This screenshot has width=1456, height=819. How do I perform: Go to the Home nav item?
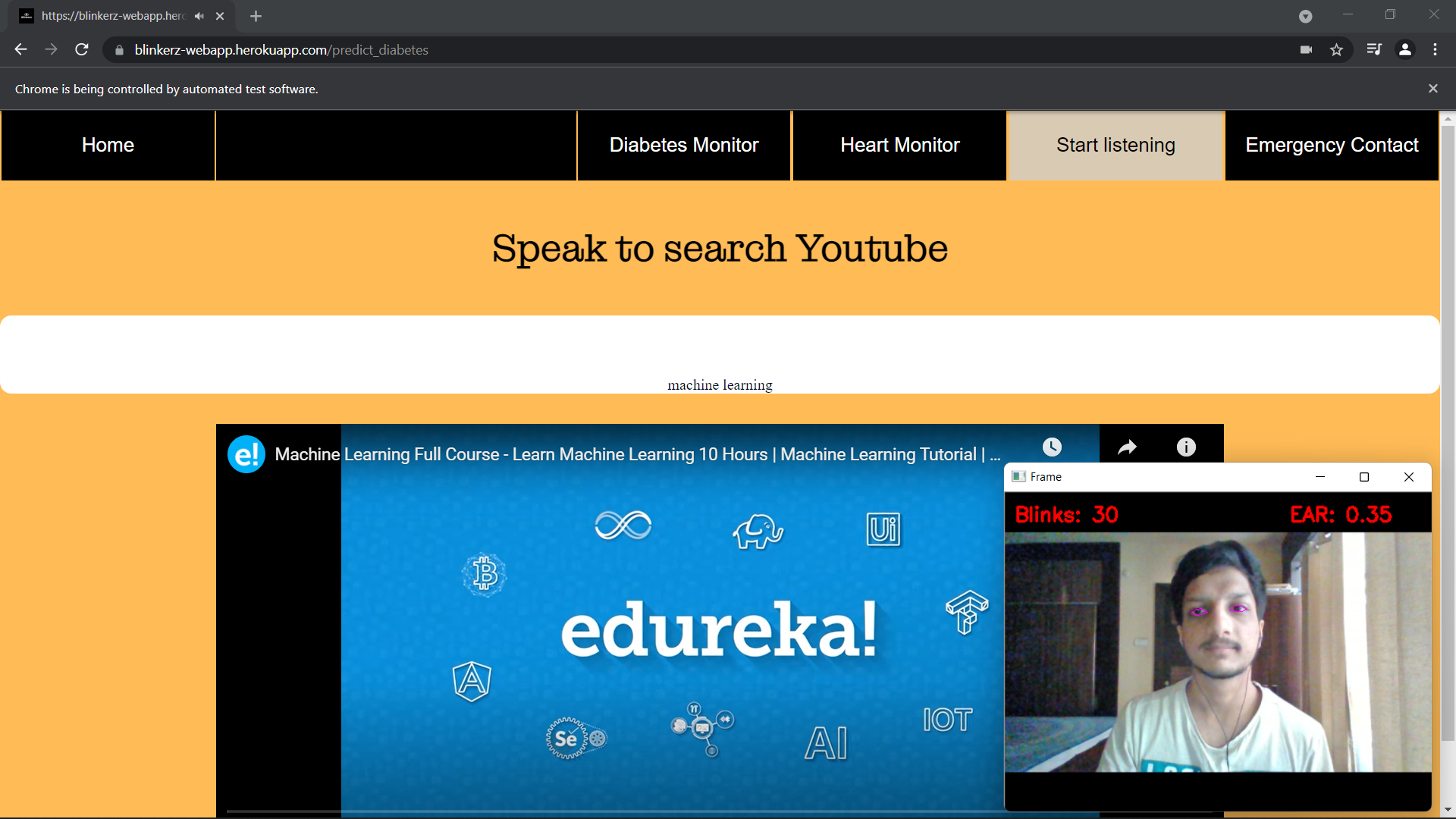(x=108, y=145)
